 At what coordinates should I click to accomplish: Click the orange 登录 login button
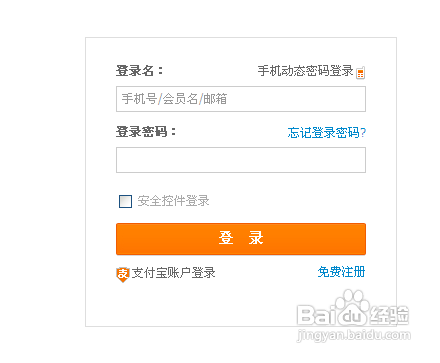(241, 239)
